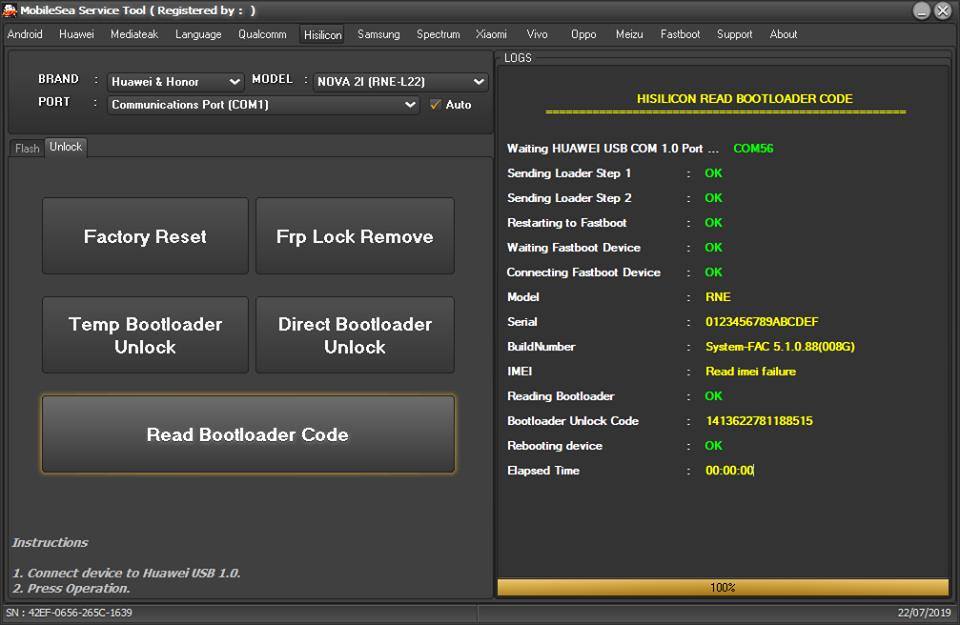The image size is (960, 625).
Task: Click the Read Bootloader Code button
Action: point(248,435)
